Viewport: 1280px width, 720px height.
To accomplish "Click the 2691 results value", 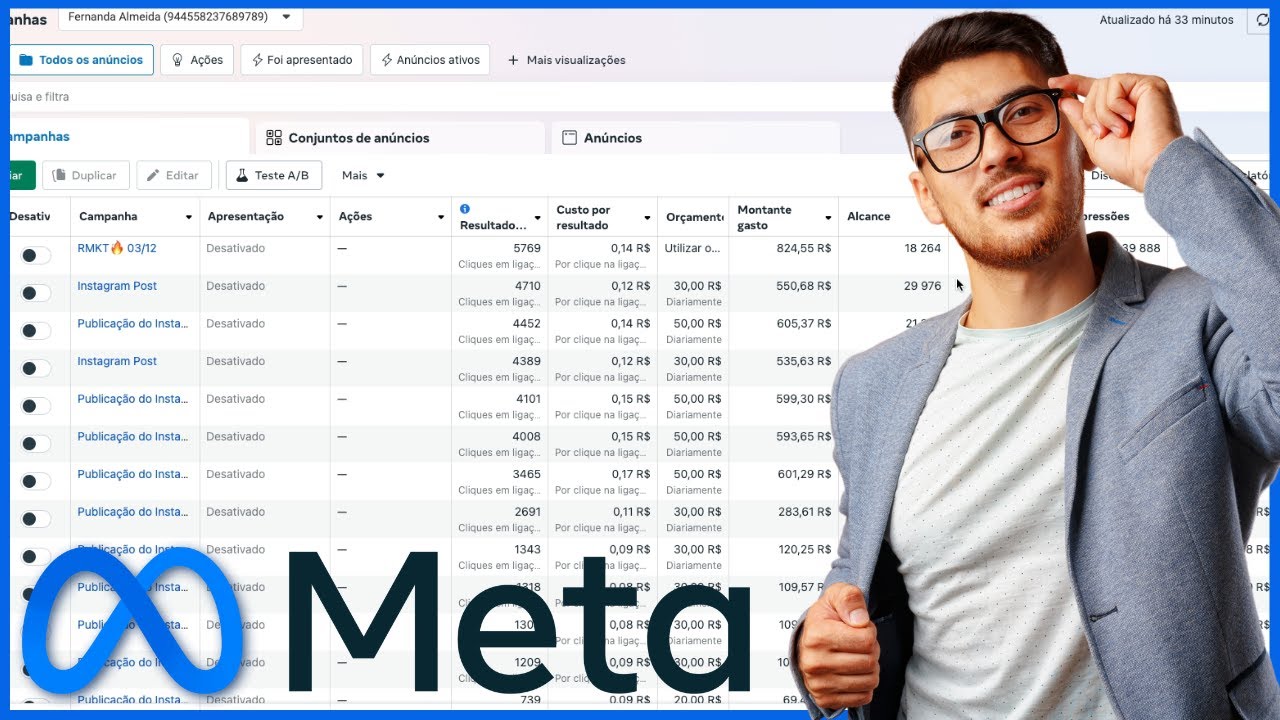I will click(x=527, y=512).
